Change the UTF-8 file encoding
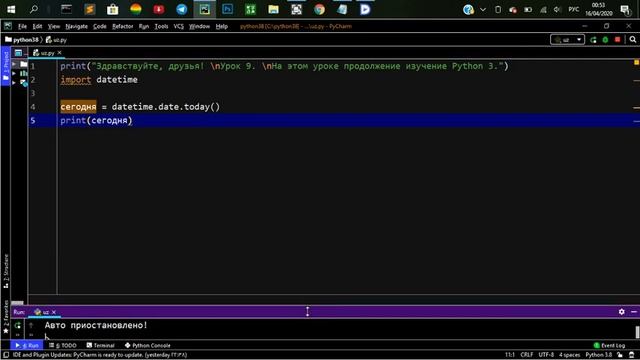The height and width of the screenshot is (360, 640). tap(546, 355)
